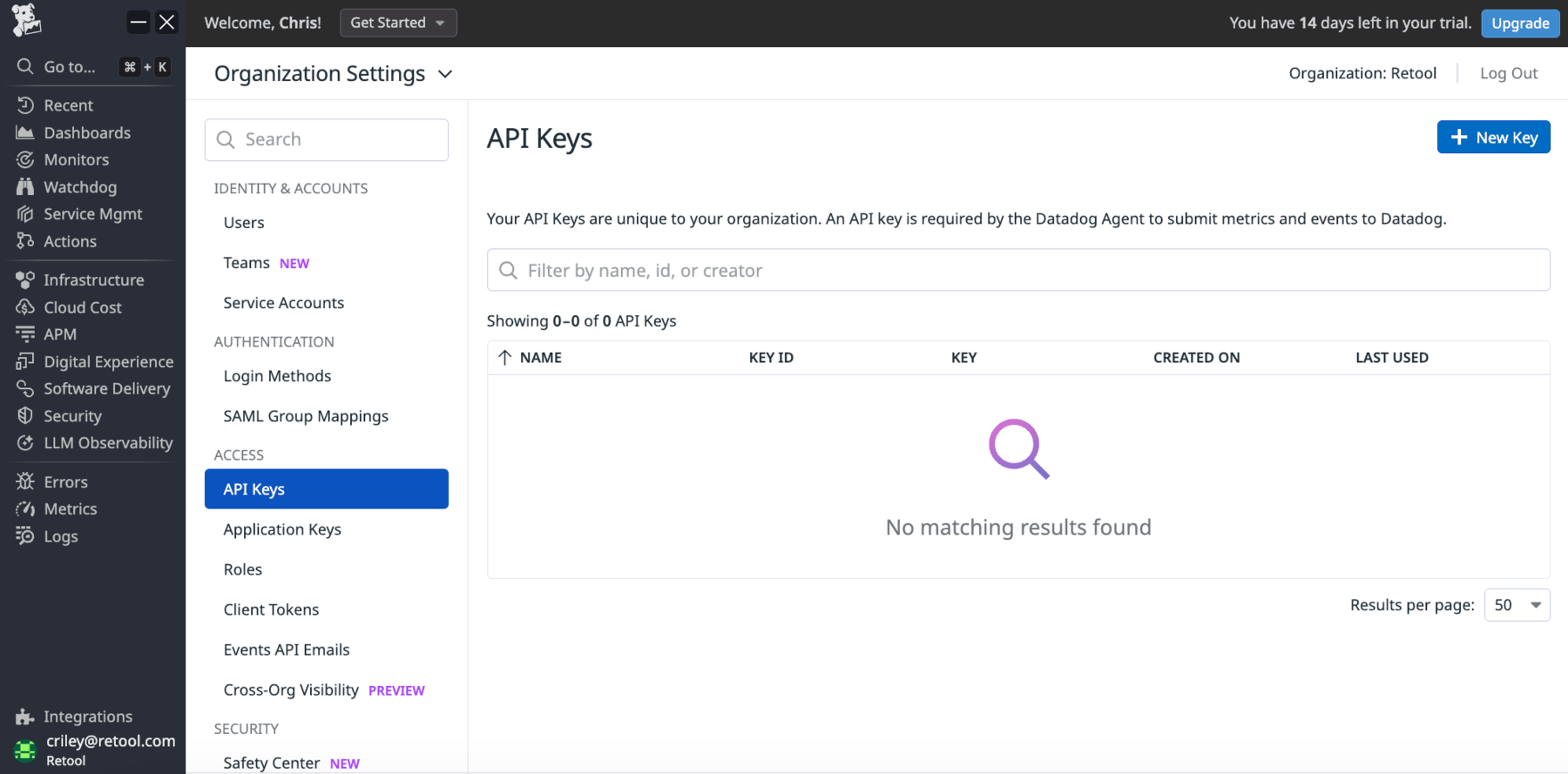Viewport: 1568px width, 774px height.
Task: Open the Go to search icon
Action: [25, 66]
